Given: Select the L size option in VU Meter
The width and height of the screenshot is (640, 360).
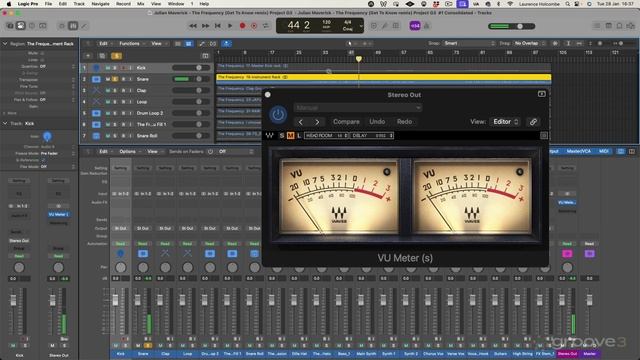Looking at the screenshot, I should (x=299, y=136).
